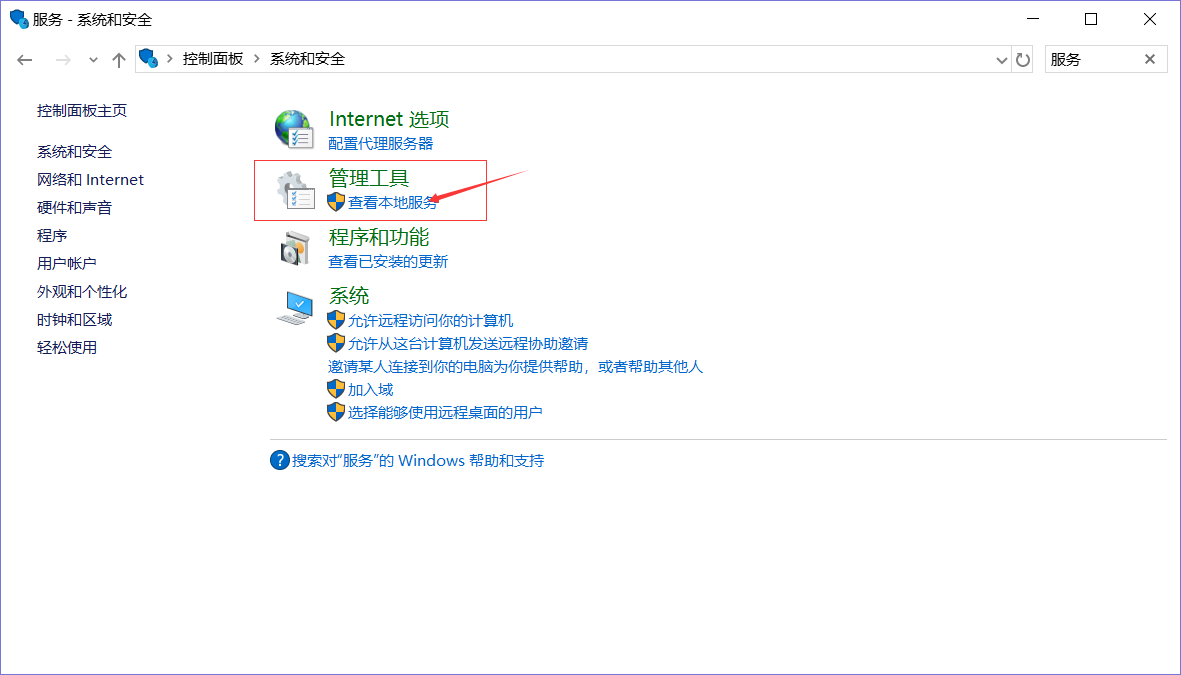
Task: Expand the chevron before 系统和安全 breadcrumb
Action: coord(257,59)
